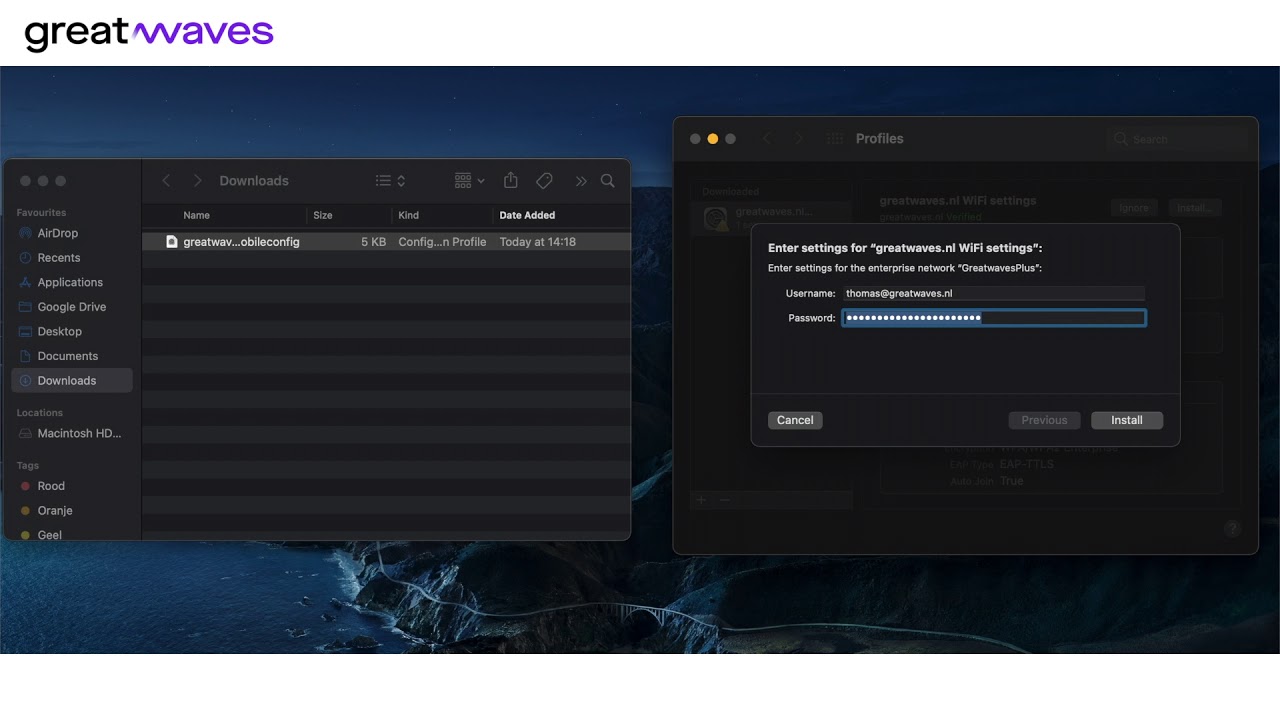Change Finder list view options
The width and height of the screenshot is (1280, 720).
pos(390,181)
